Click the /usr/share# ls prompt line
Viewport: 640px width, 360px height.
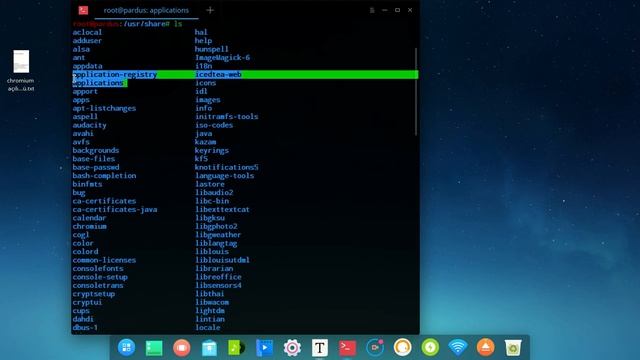coord(127,24)
